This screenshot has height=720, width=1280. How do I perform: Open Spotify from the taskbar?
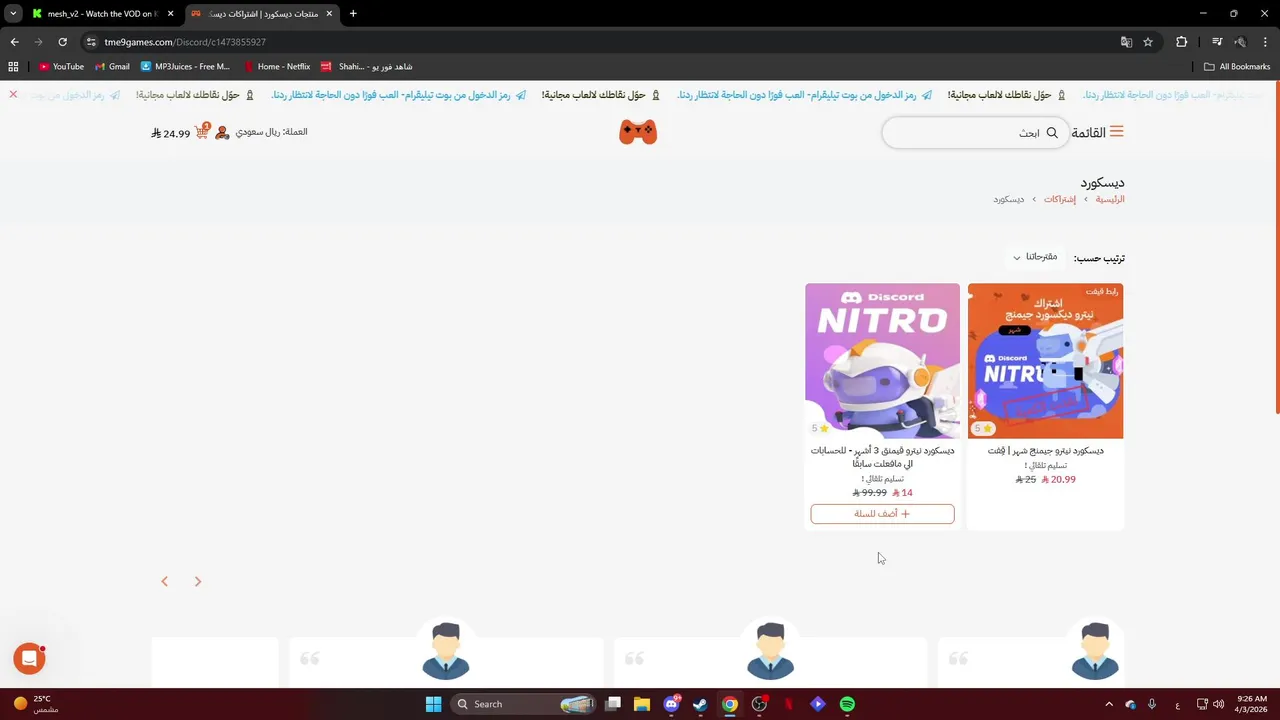coord(847,704)
